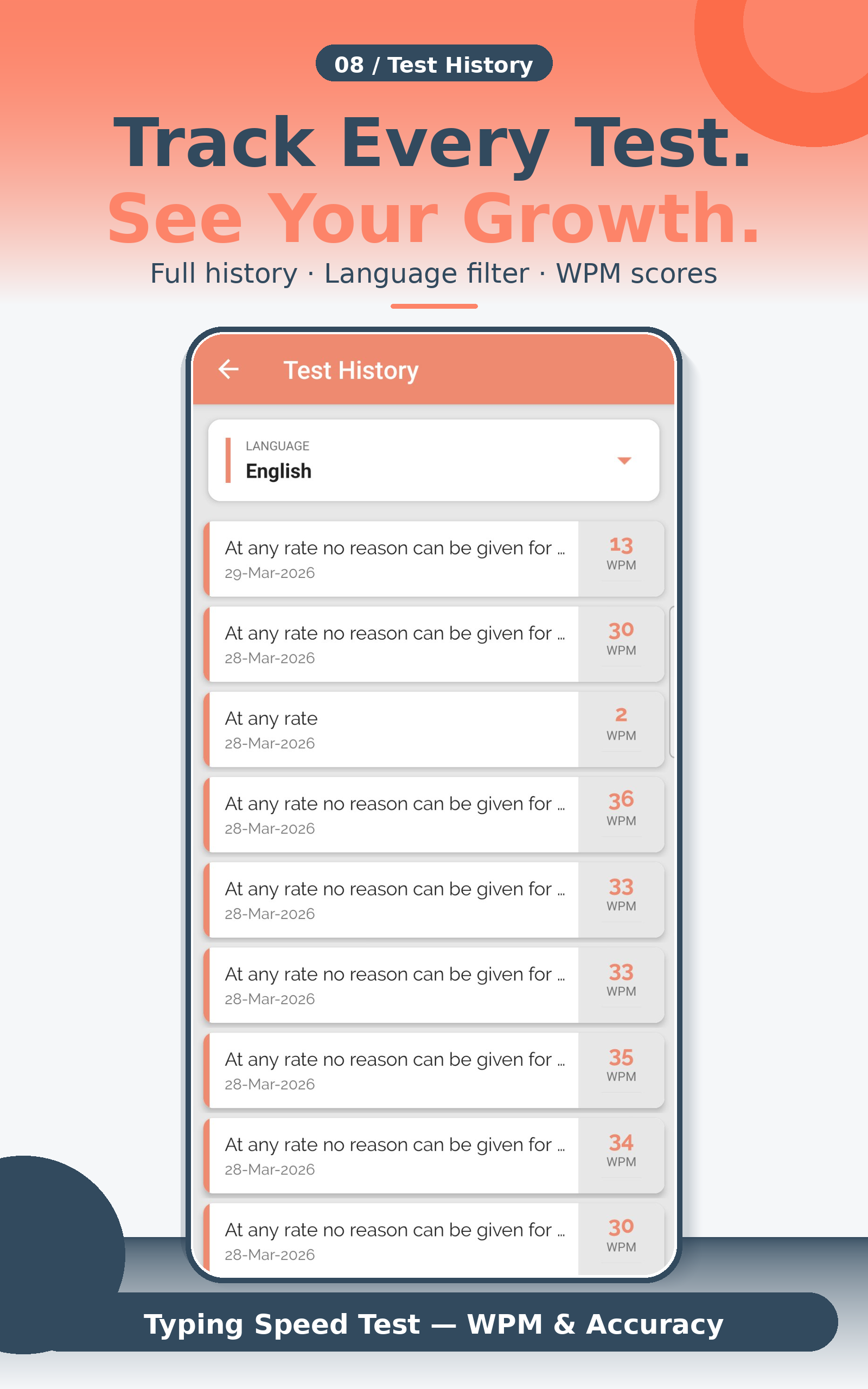Select the 35 WPM score badge
The width and height of the screenshot is (868, 1389).
[x=621, y=1070]
